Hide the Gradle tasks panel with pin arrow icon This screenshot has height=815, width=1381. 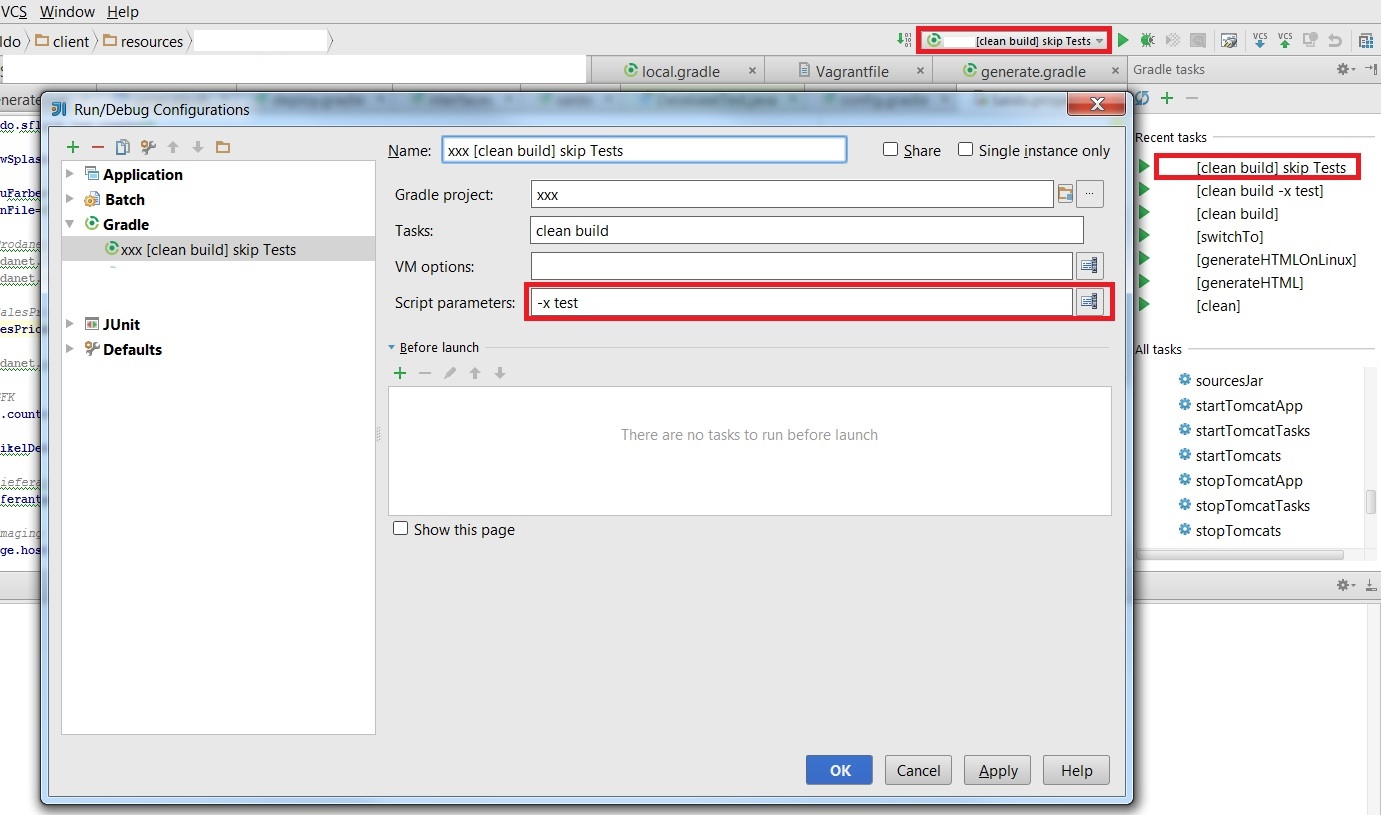[x=1370, y=69]
